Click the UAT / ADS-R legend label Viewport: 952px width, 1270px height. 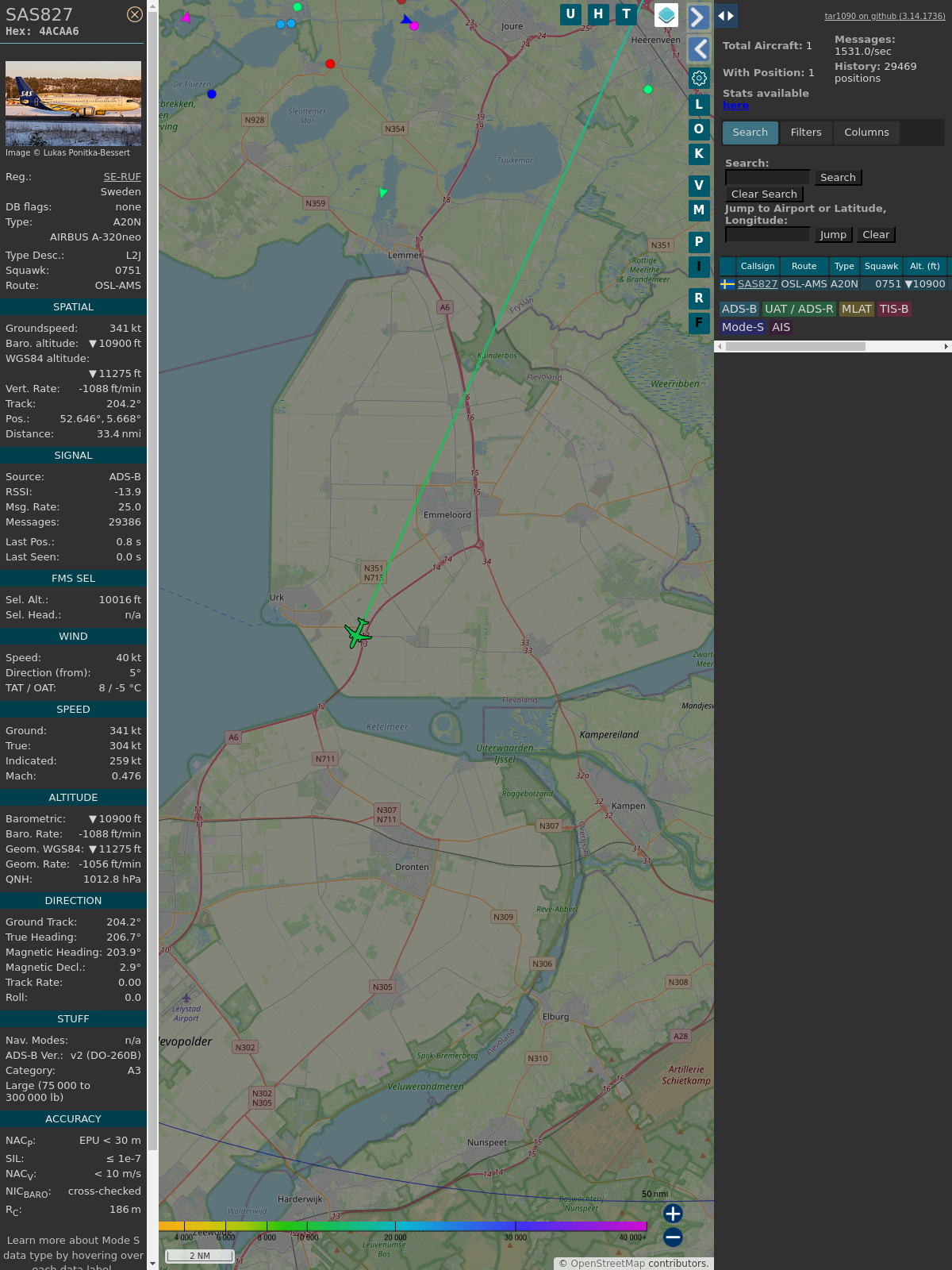799,310
